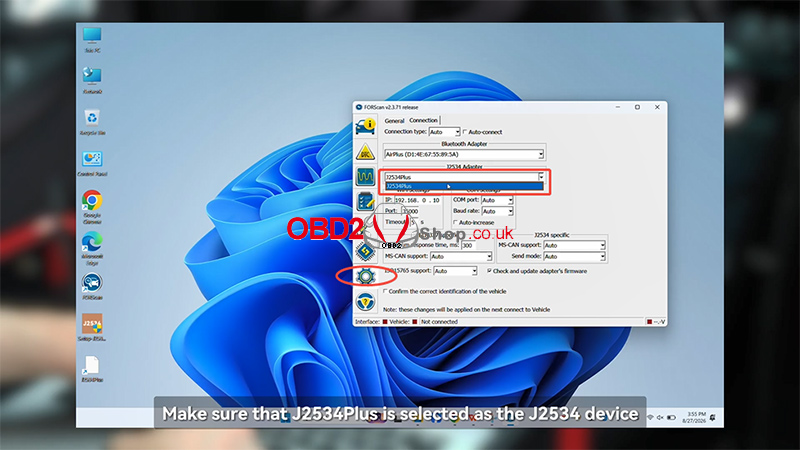Open MS-CAN support dropdown below response time
The height and width of the screenshot is (450, 800).
click(x=461, y=256)
